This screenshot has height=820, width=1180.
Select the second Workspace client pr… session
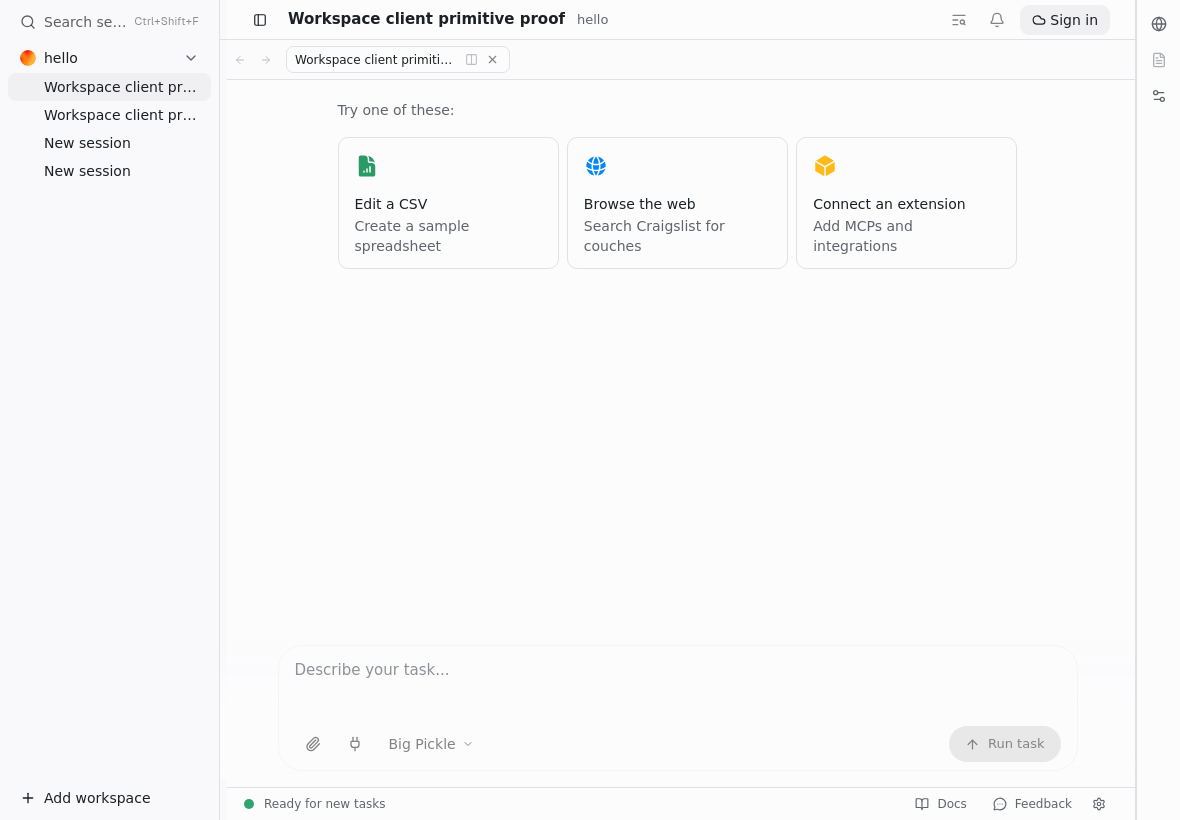[109, 115]
